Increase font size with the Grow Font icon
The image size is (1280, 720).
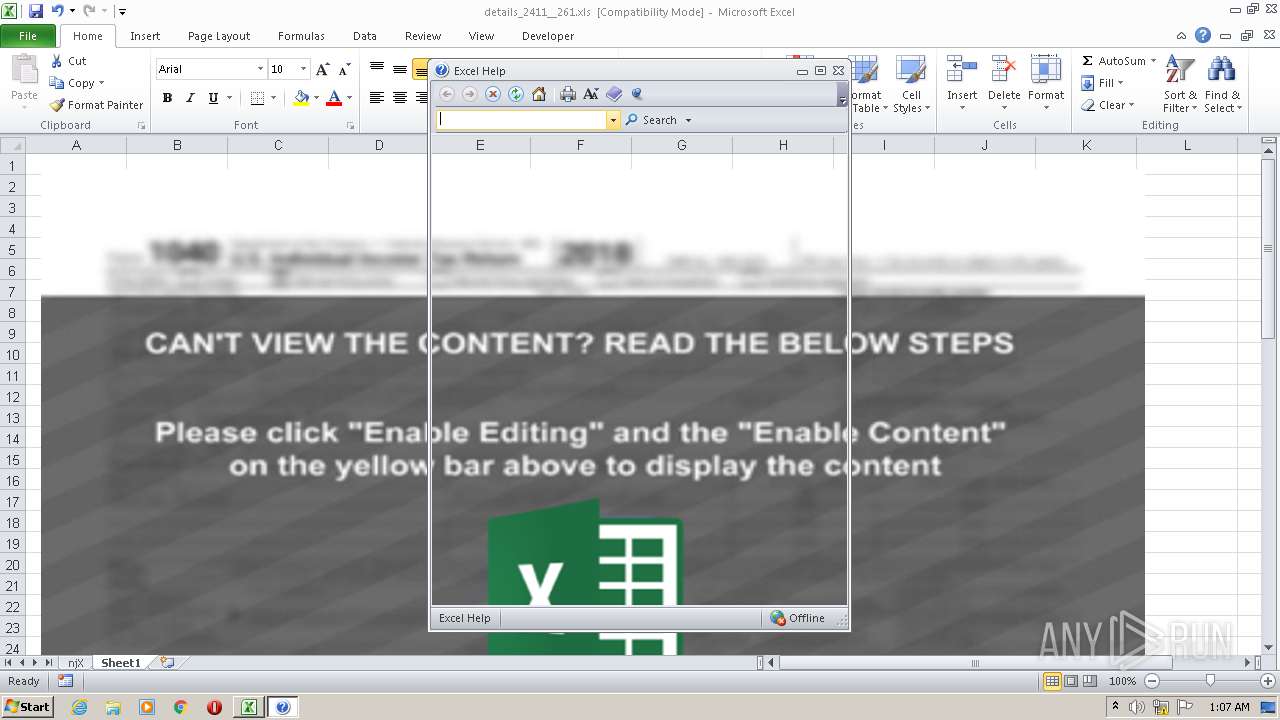coord(322,69)
